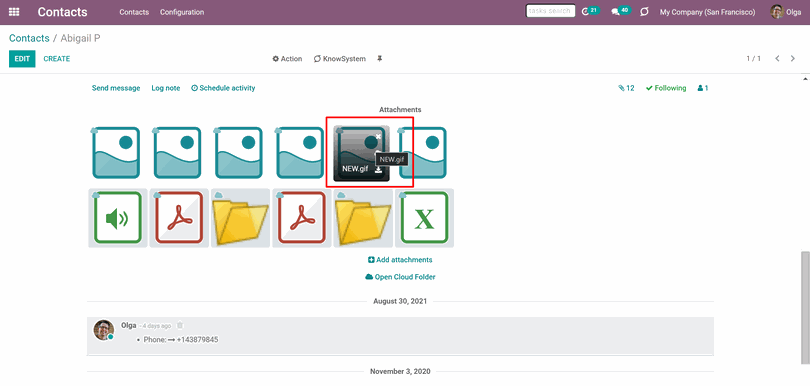This screenshot has width=810, height=386.
Task: Click scrollbar up arrow
Action: click(805, 79)
